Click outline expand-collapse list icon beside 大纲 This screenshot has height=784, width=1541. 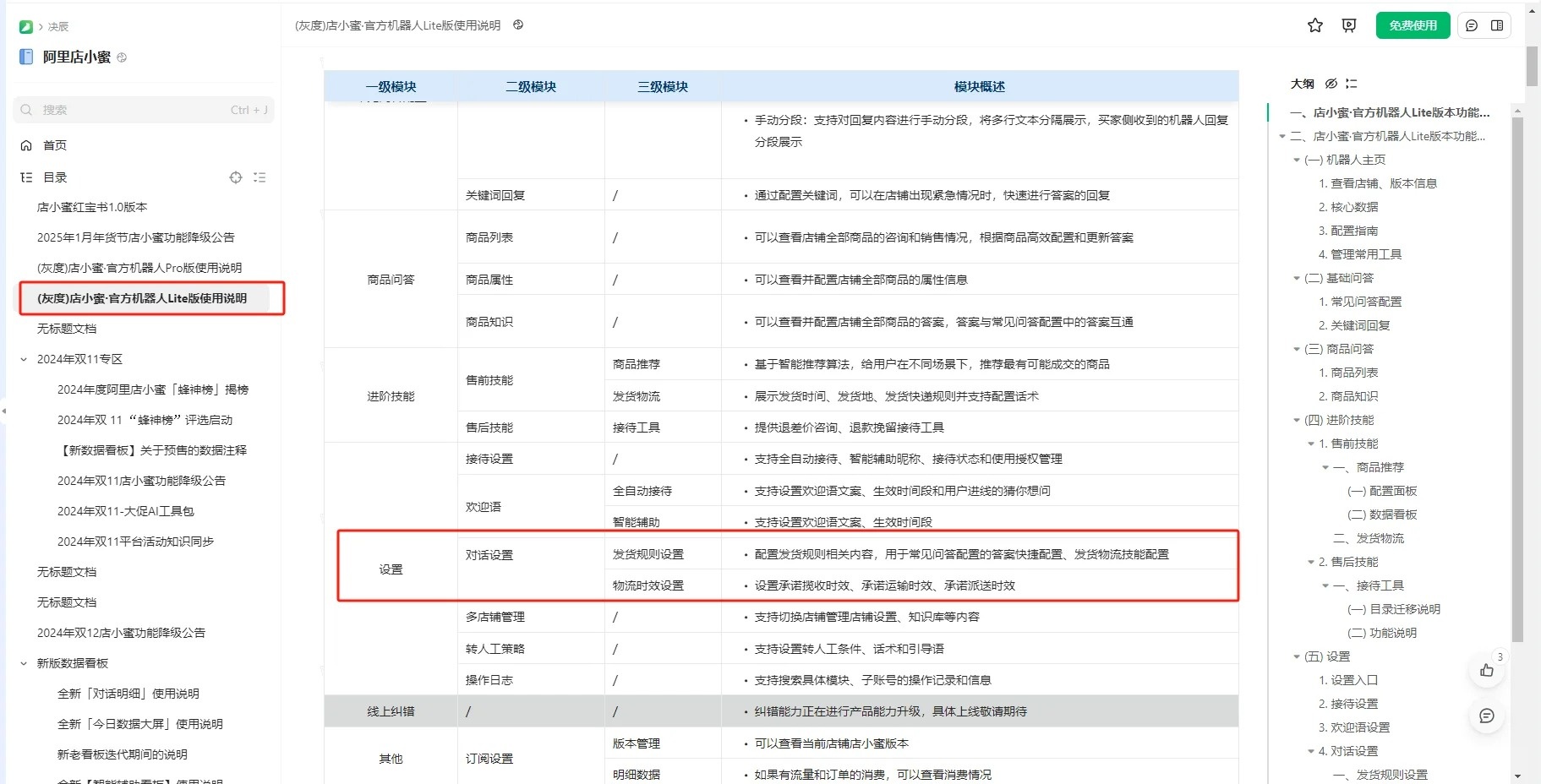[1352, 84]
